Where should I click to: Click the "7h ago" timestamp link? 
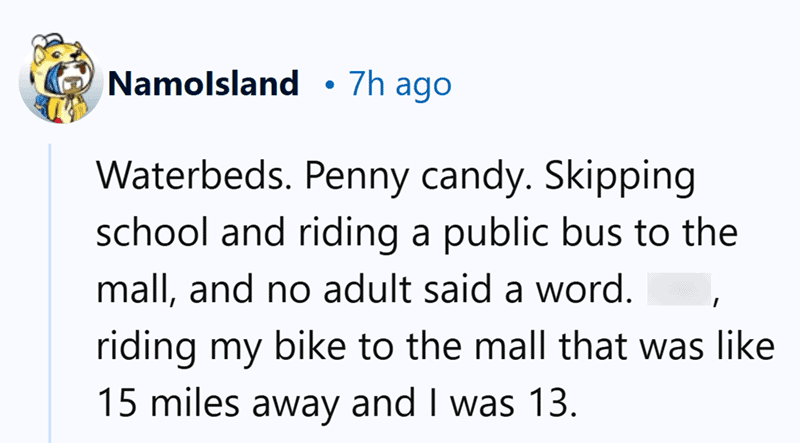[400, 84]
